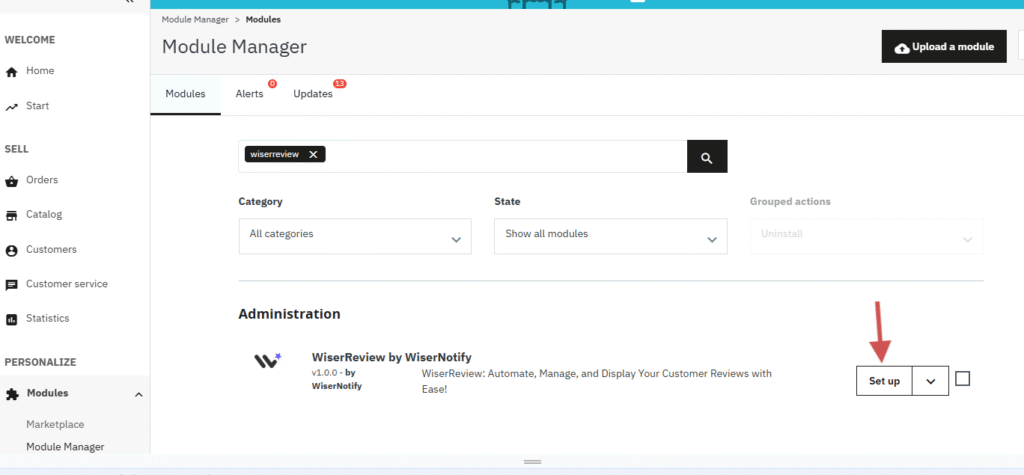
Task: Click the Start trending-arrow icon
Action: coord(12,107)
